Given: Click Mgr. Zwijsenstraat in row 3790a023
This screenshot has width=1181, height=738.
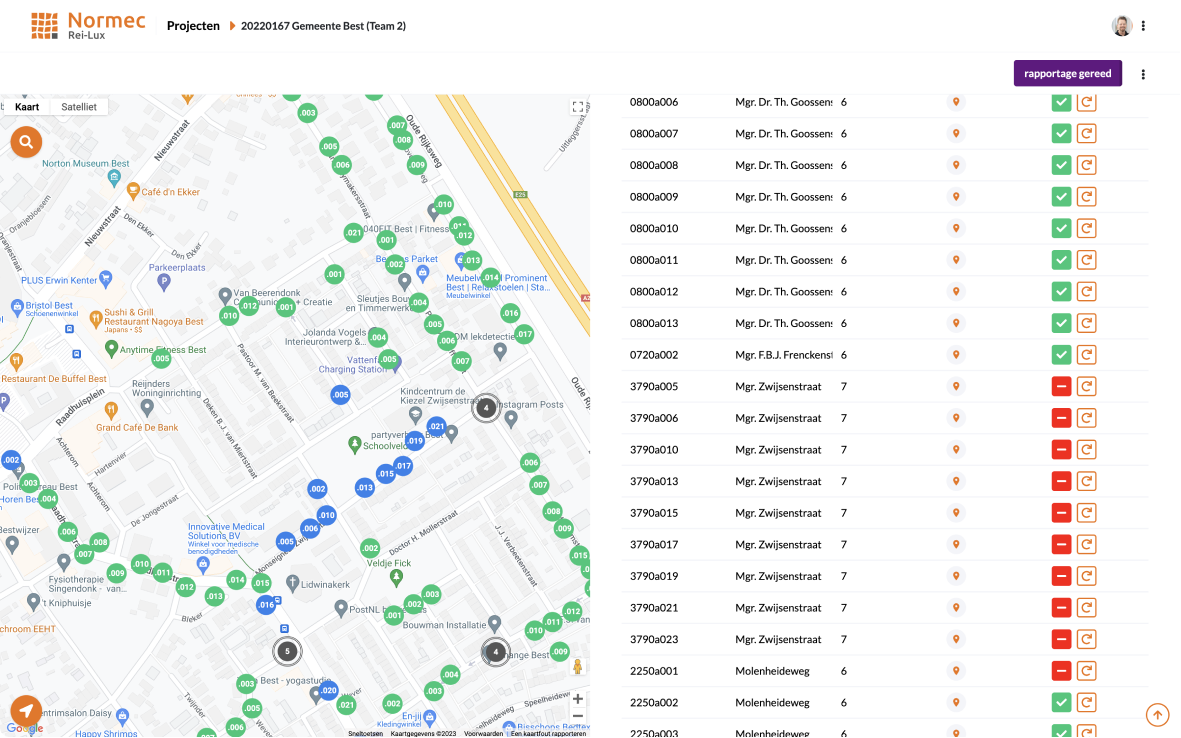Looking at the screenshot, I should point(778,639).
